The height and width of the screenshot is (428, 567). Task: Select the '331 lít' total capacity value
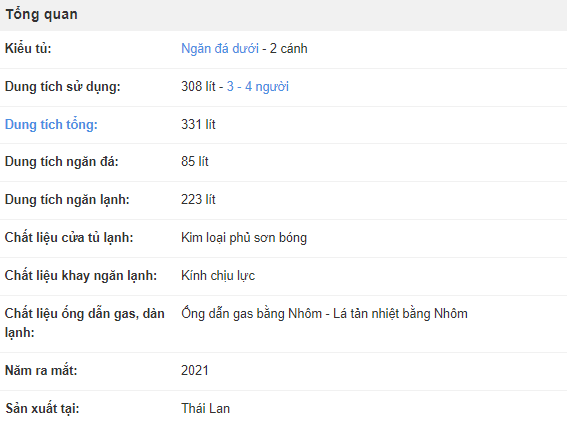pyautogui.click(x=198, y=124)
